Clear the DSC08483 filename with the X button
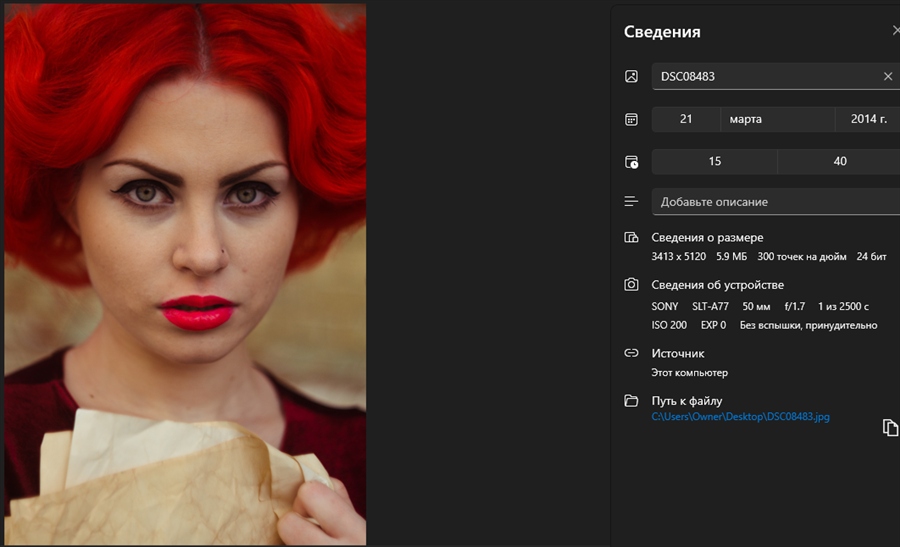The height and width of the screenshot is (547, 900). [x=888, y=76]
